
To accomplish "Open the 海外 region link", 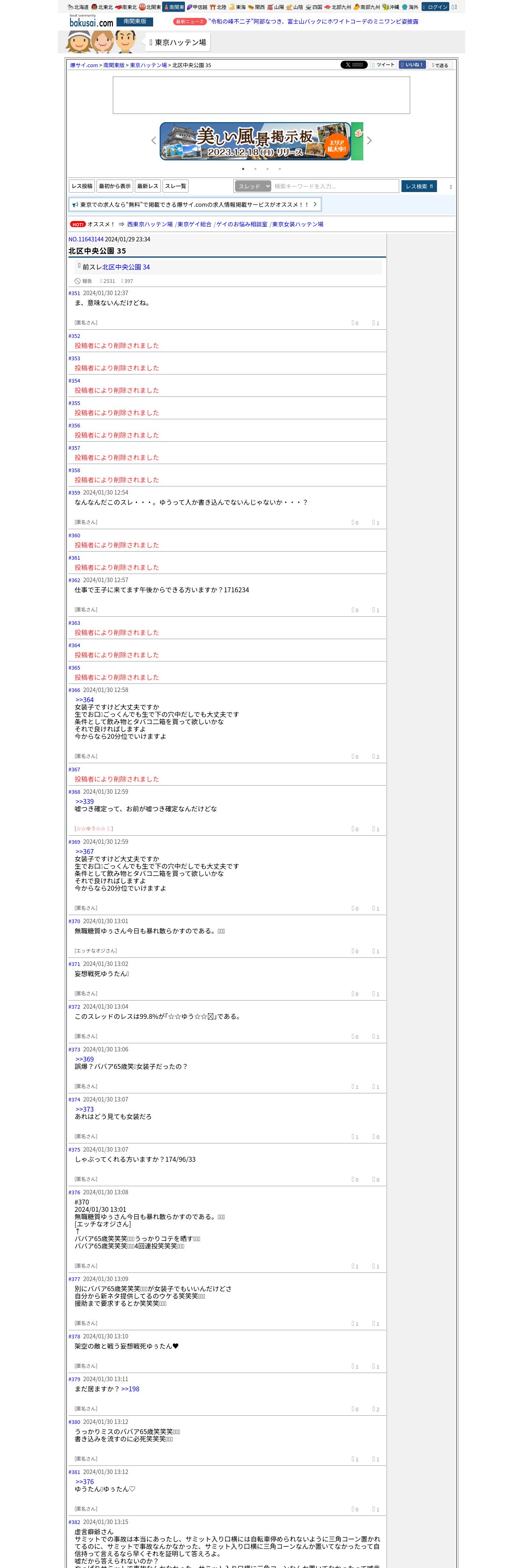I will click(410, 7).
